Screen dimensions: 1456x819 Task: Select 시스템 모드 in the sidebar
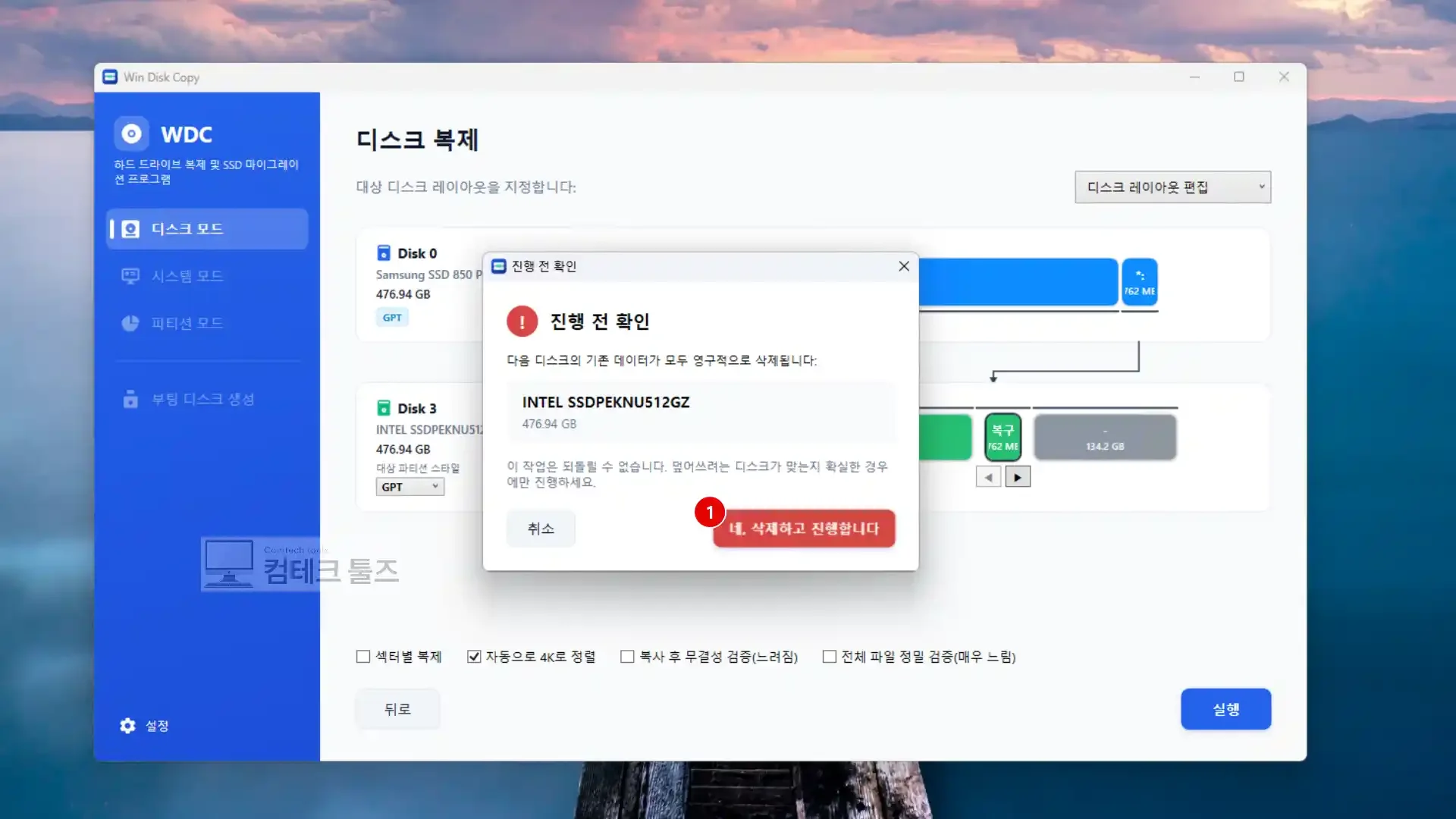pos(207,276)
